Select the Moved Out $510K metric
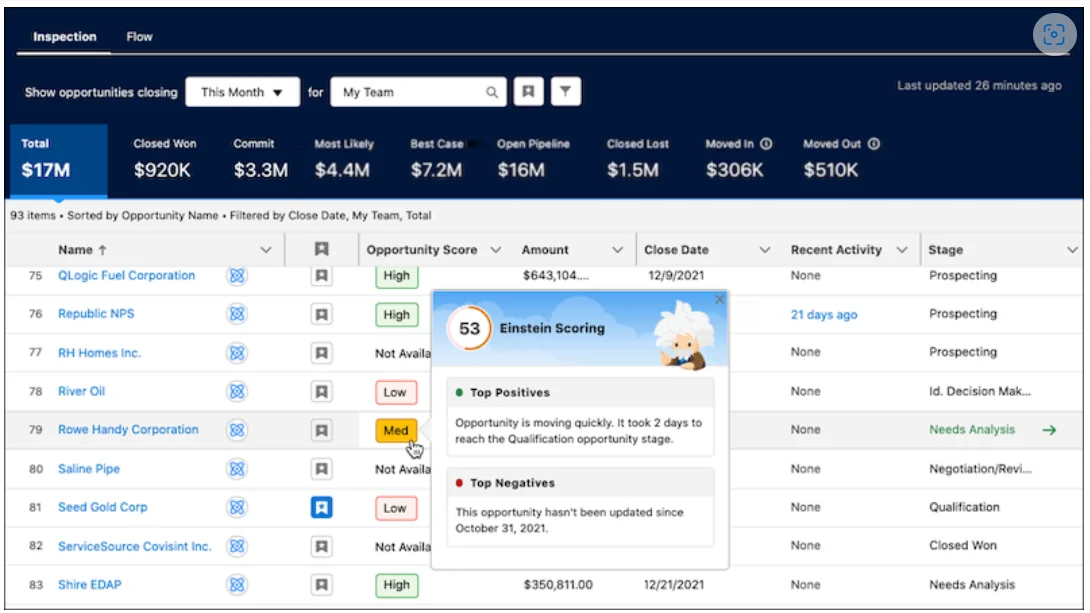Screen dimensions: 1090x613 840,158
